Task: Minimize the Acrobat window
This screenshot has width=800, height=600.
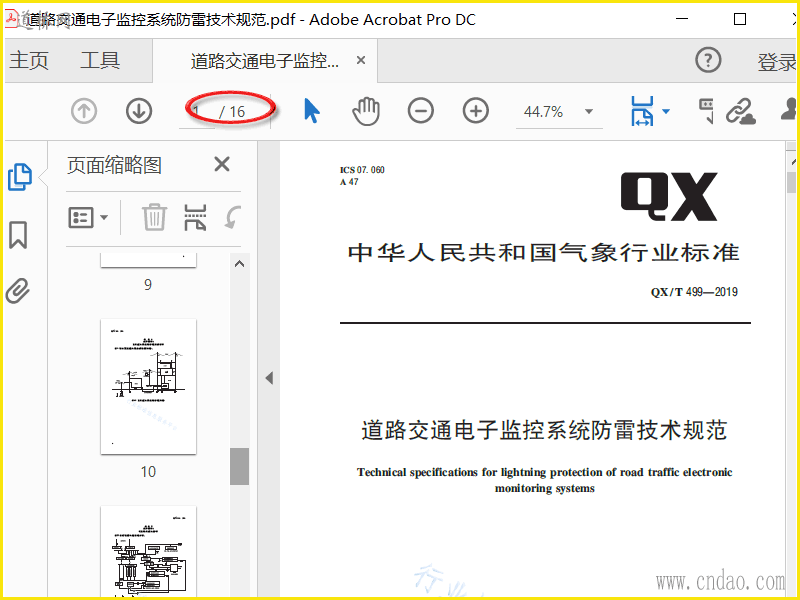Action: click(x=682, y=19)
